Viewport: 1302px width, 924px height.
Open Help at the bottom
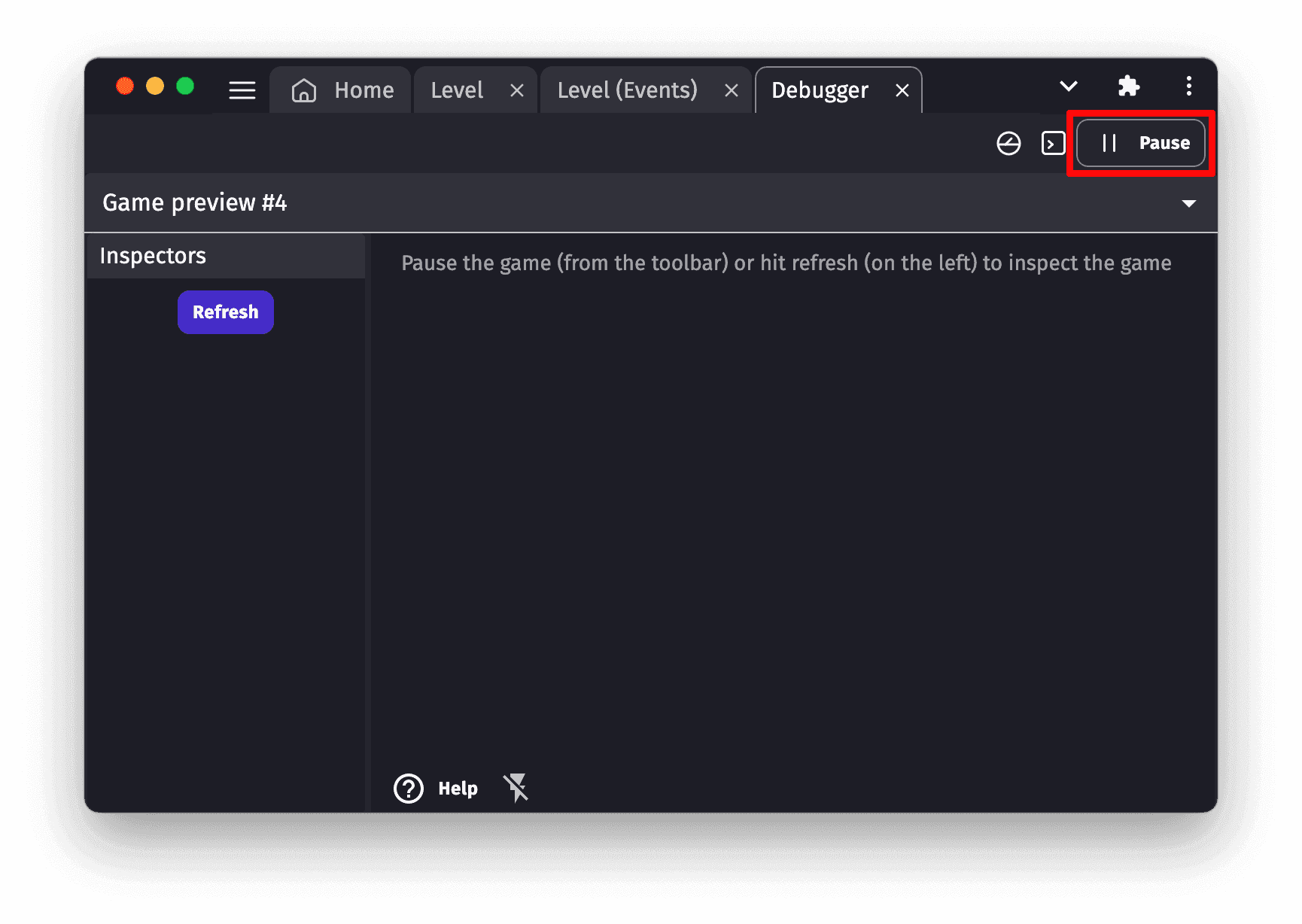click(x=437, y=789)
